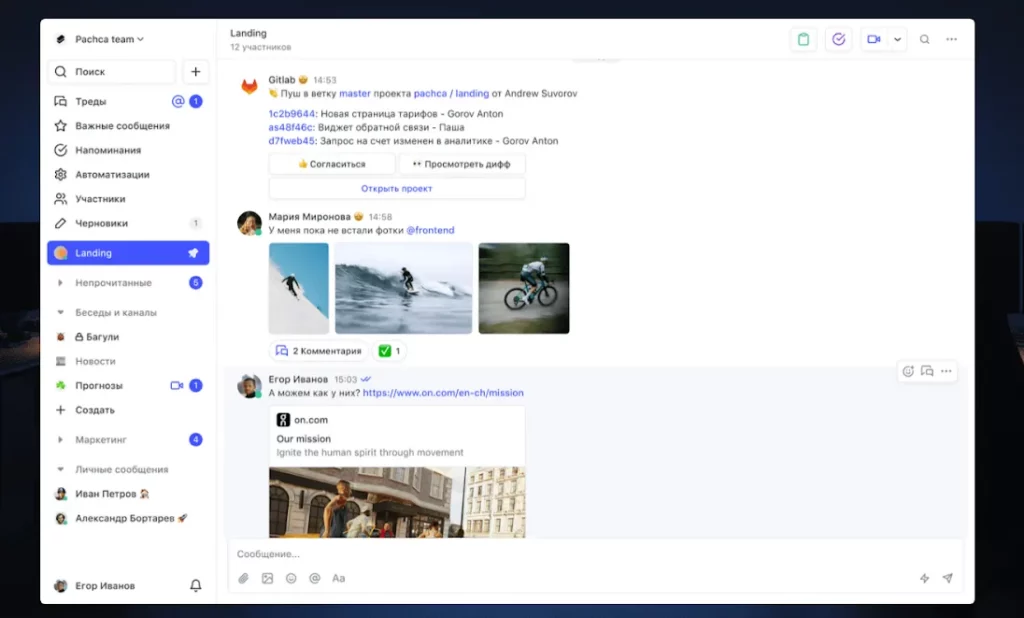Expand the Непрочитанные section
The image size is (1024, 618).
[x=61, y=283]
